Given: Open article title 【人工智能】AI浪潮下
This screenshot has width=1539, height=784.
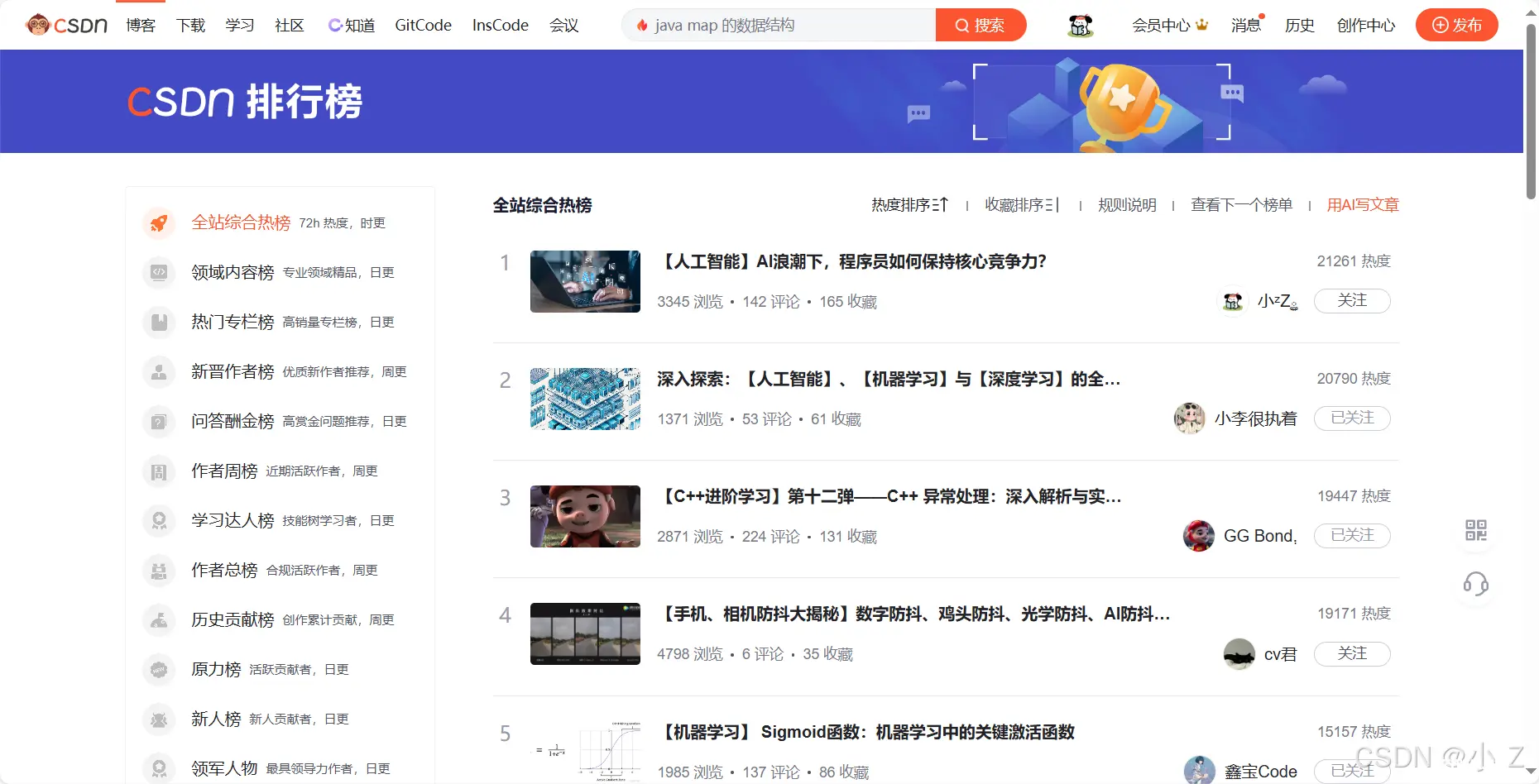Looking at the screenshot, I should (852, 261).
